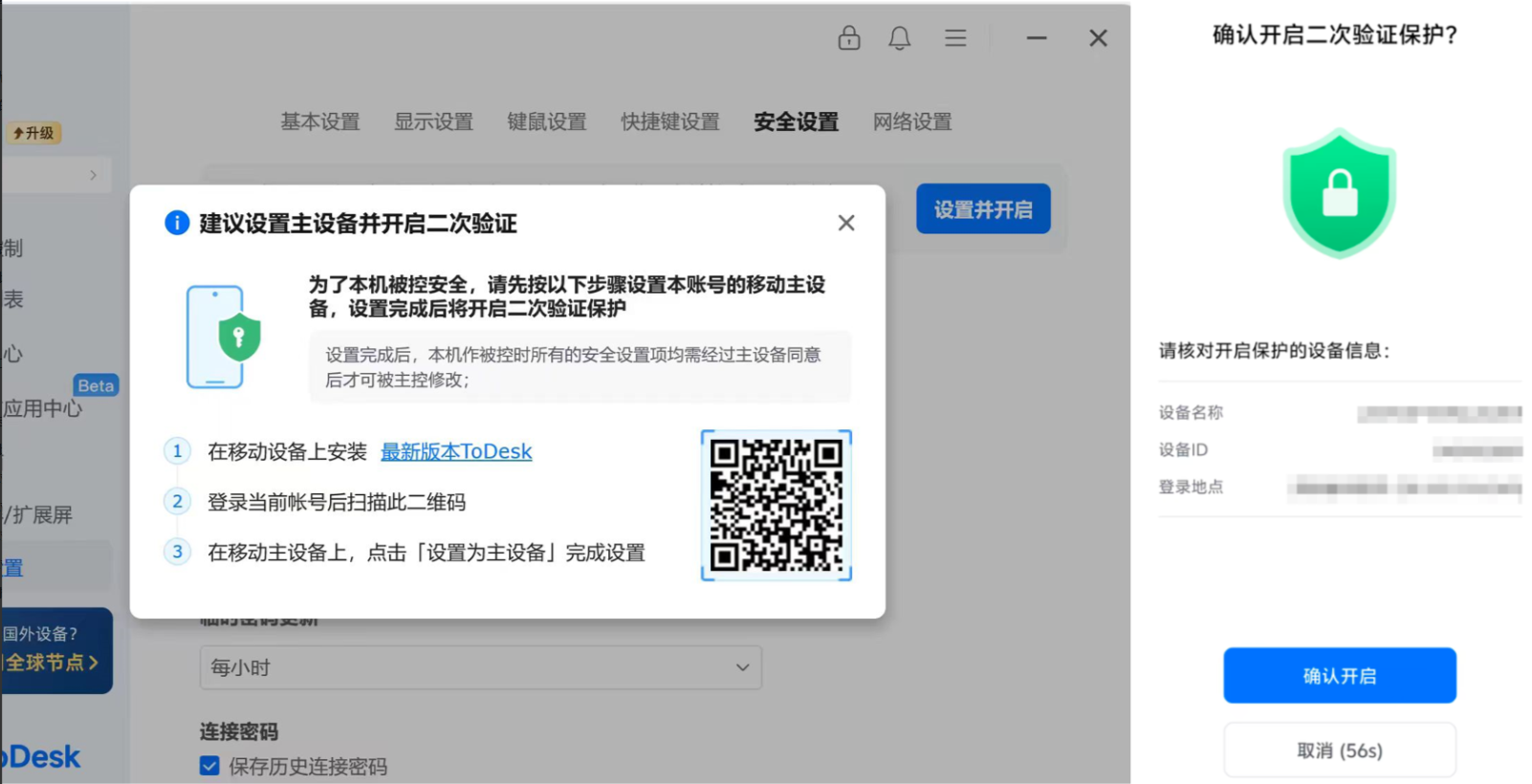Close the two-factor verification dialog
The image size is (1532, 784).
[845, 223]
